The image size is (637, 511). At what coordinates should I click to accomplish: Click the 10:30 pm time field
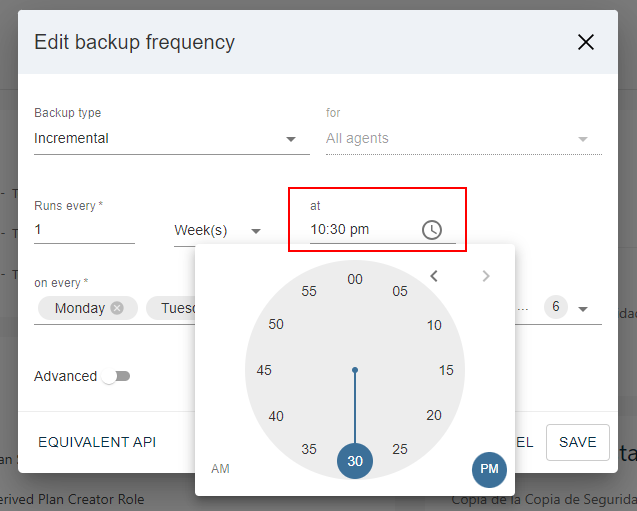coord(360,229)
